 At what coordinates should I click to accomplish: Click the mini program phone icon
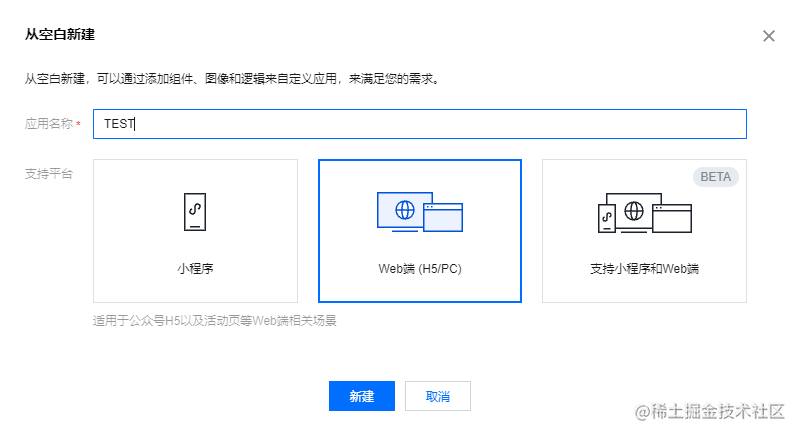[x=195, y=212]
